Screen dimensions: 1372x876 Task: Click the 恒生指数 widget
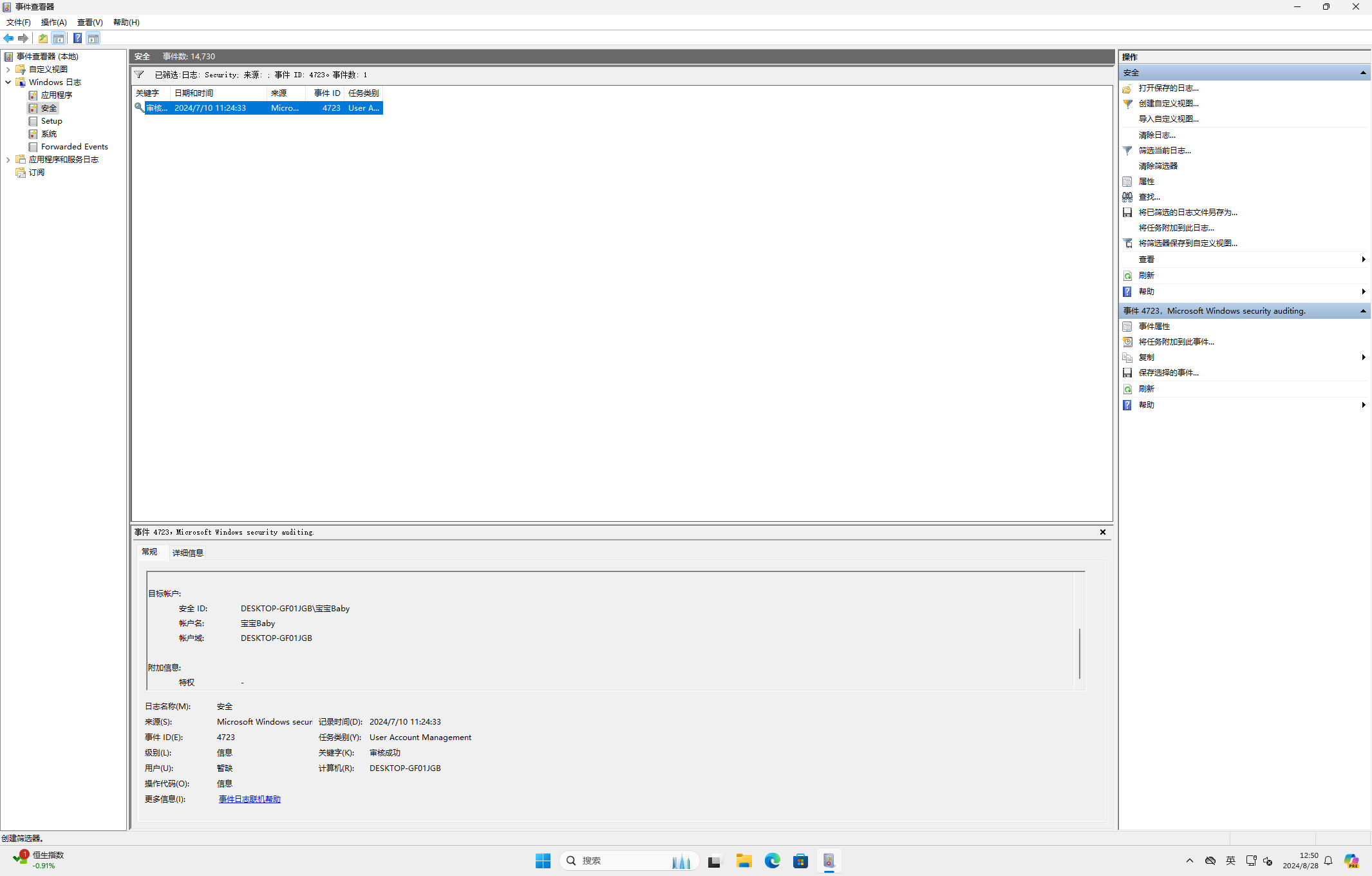[x=39, y=861]
